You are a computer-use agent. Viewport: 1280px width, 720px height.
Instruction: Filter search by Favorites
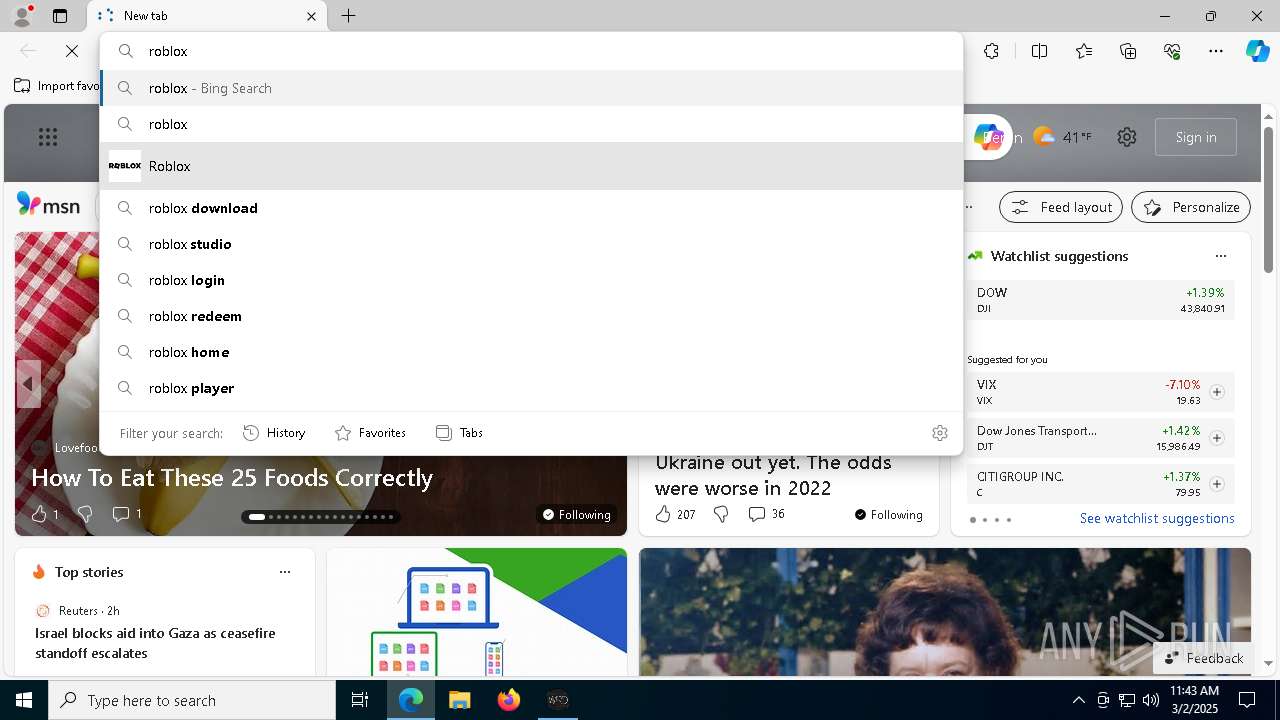coord(370,433)
